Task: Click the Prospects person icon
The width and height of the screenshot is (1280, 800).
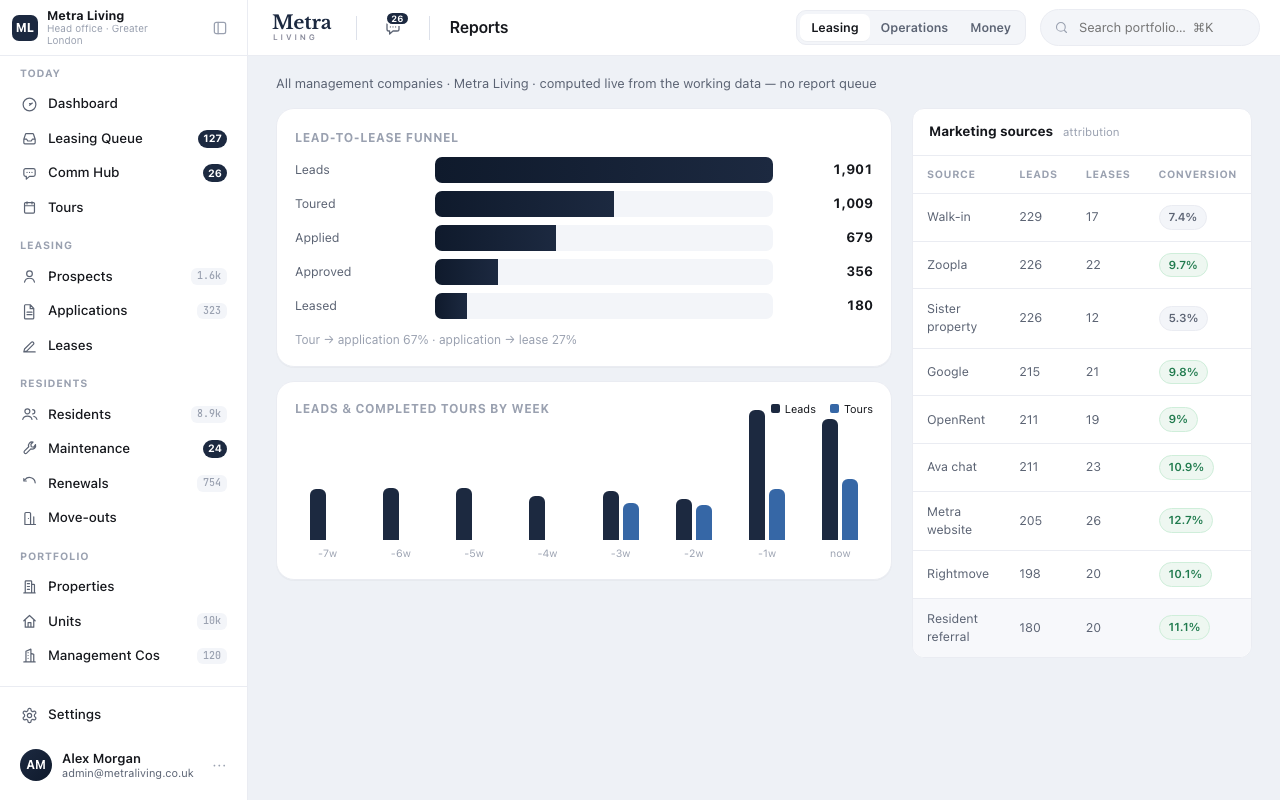Action: (29, 277)
